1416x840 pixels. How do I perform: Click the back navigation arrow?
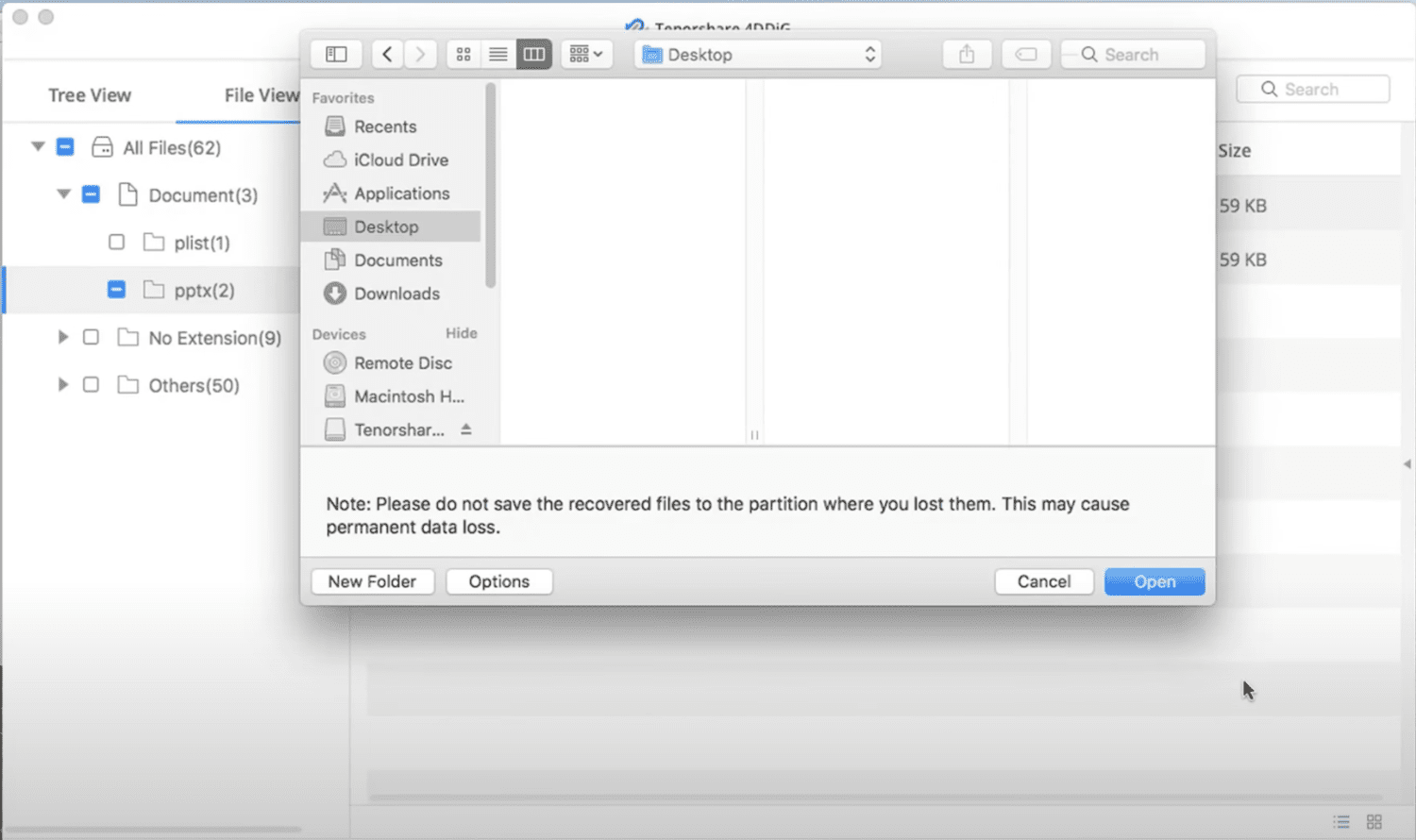(x=386, y=54)
